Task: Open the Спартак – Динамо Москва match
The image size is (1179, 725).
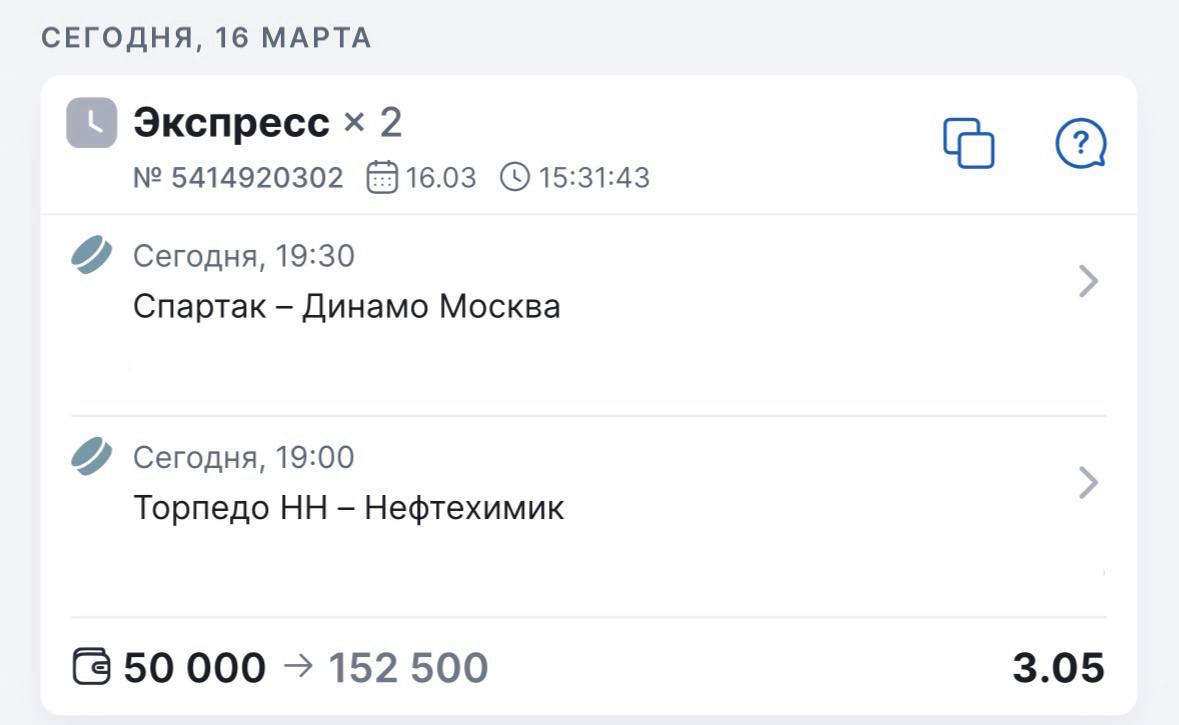Action: click(346, 306)
